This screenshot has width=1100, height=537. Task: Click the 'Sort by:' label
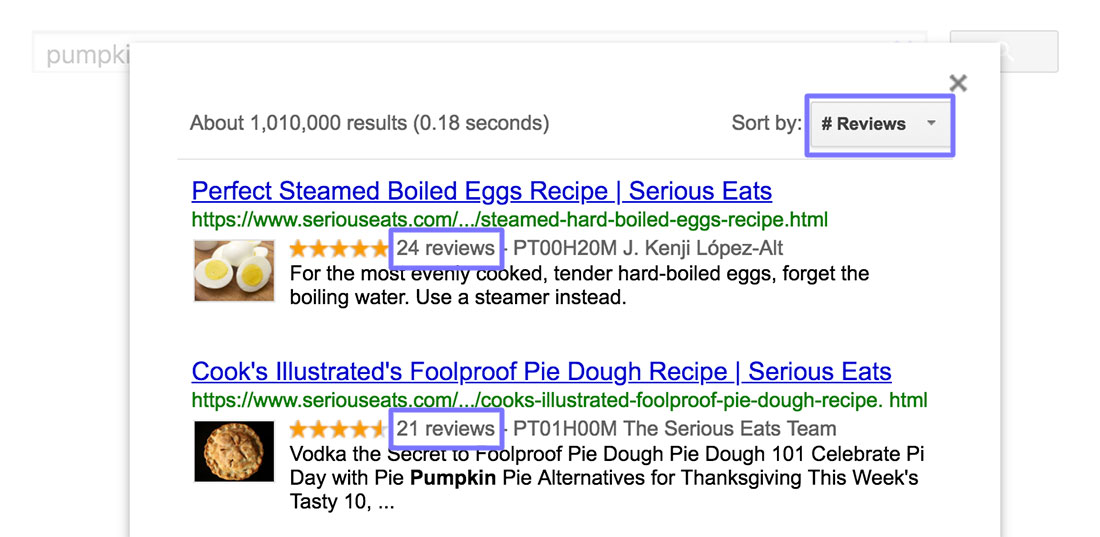click(766, 124)
